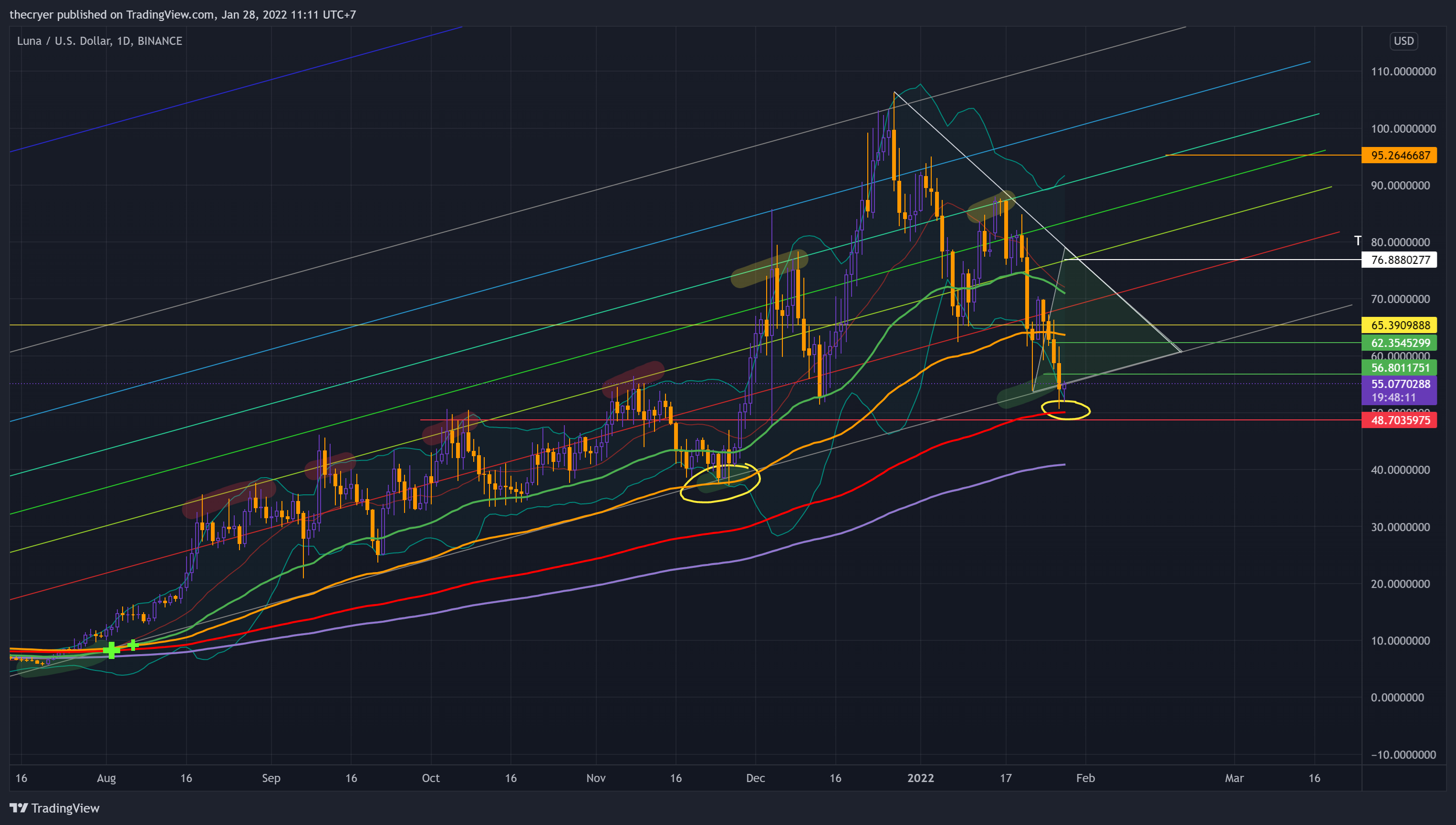Click the Mar label on time axis
1456x825 pixels.
(1234, 778)
